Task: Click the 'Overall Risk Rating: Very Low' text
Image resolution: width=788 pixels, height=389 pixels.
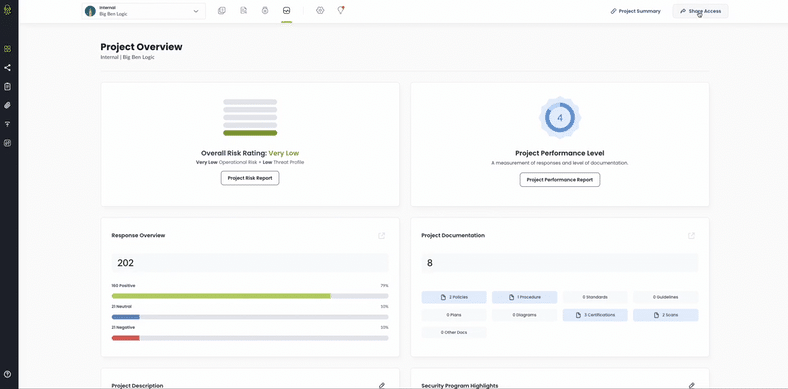Action: pyautogui.click(x=250, y=153)
